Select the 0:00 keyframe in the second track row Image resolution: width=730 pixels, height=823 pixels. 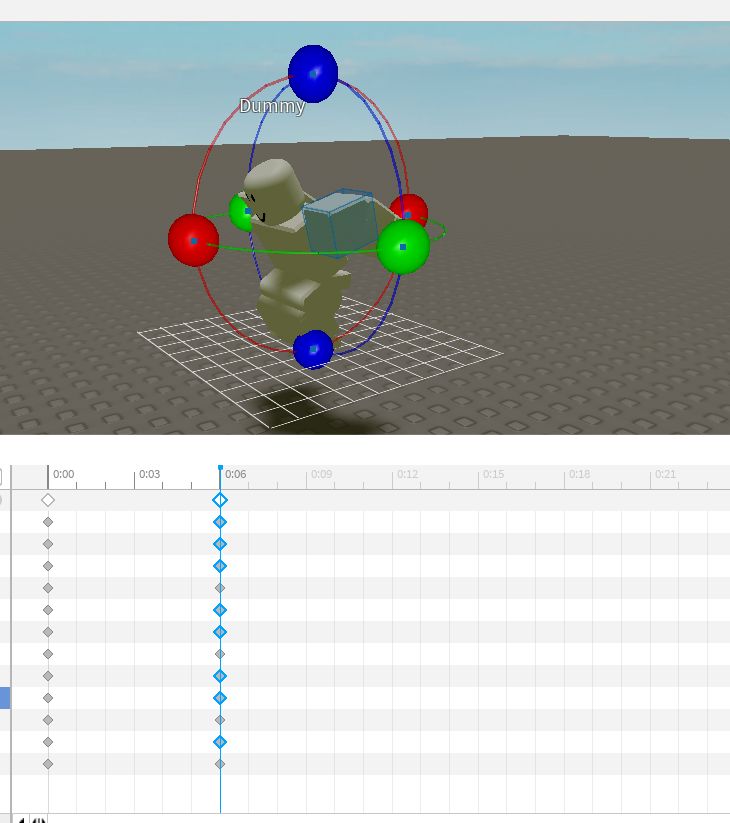pyautogui.click(x=48, y=544)
